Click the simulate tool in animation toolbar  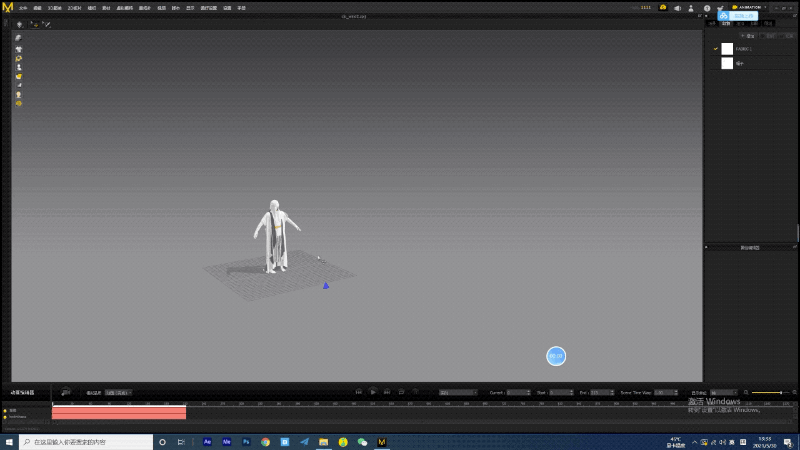pos(19,24)
